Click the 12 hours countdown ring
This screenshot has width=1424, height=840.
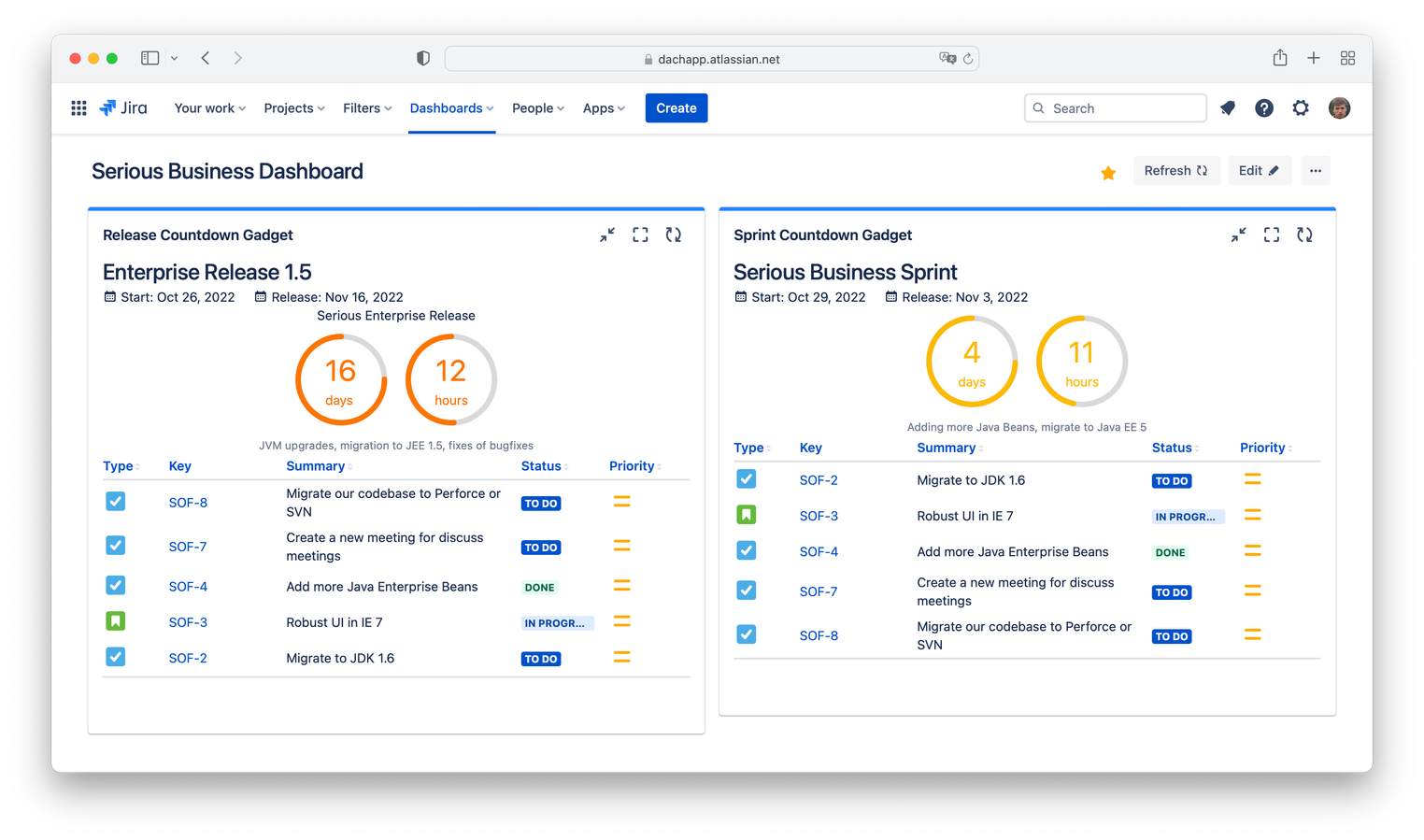click(x=451, y=380)
